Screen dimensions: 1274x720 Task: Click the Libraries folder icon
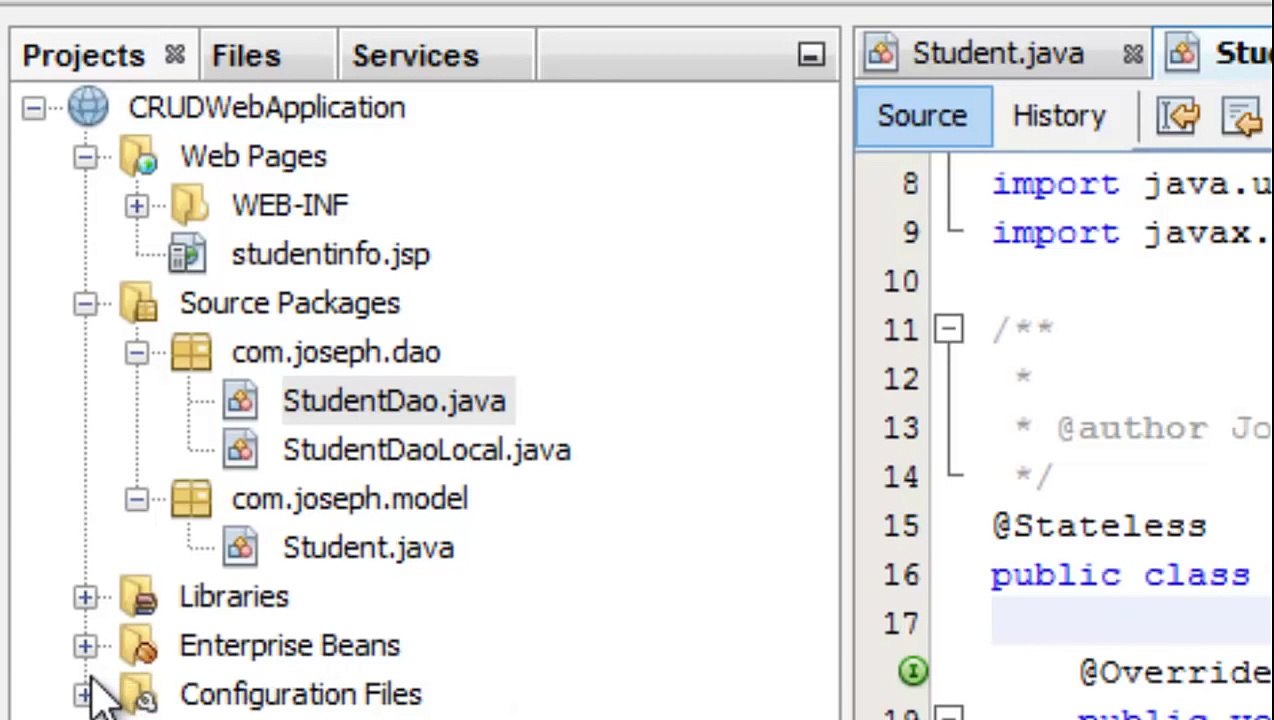pyautogui.click(x=139, y=597)
